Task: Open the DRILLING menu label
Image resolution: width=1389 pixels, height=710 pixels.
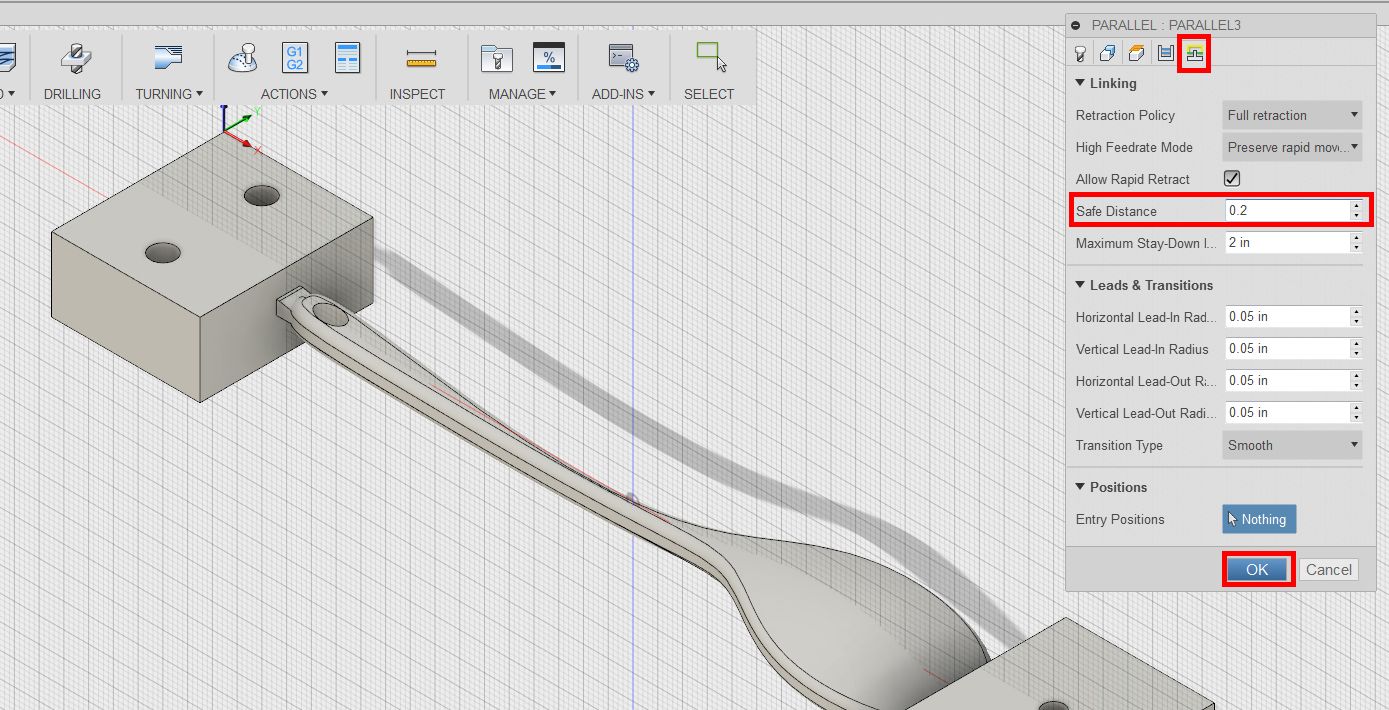Action: coord(72,94)
